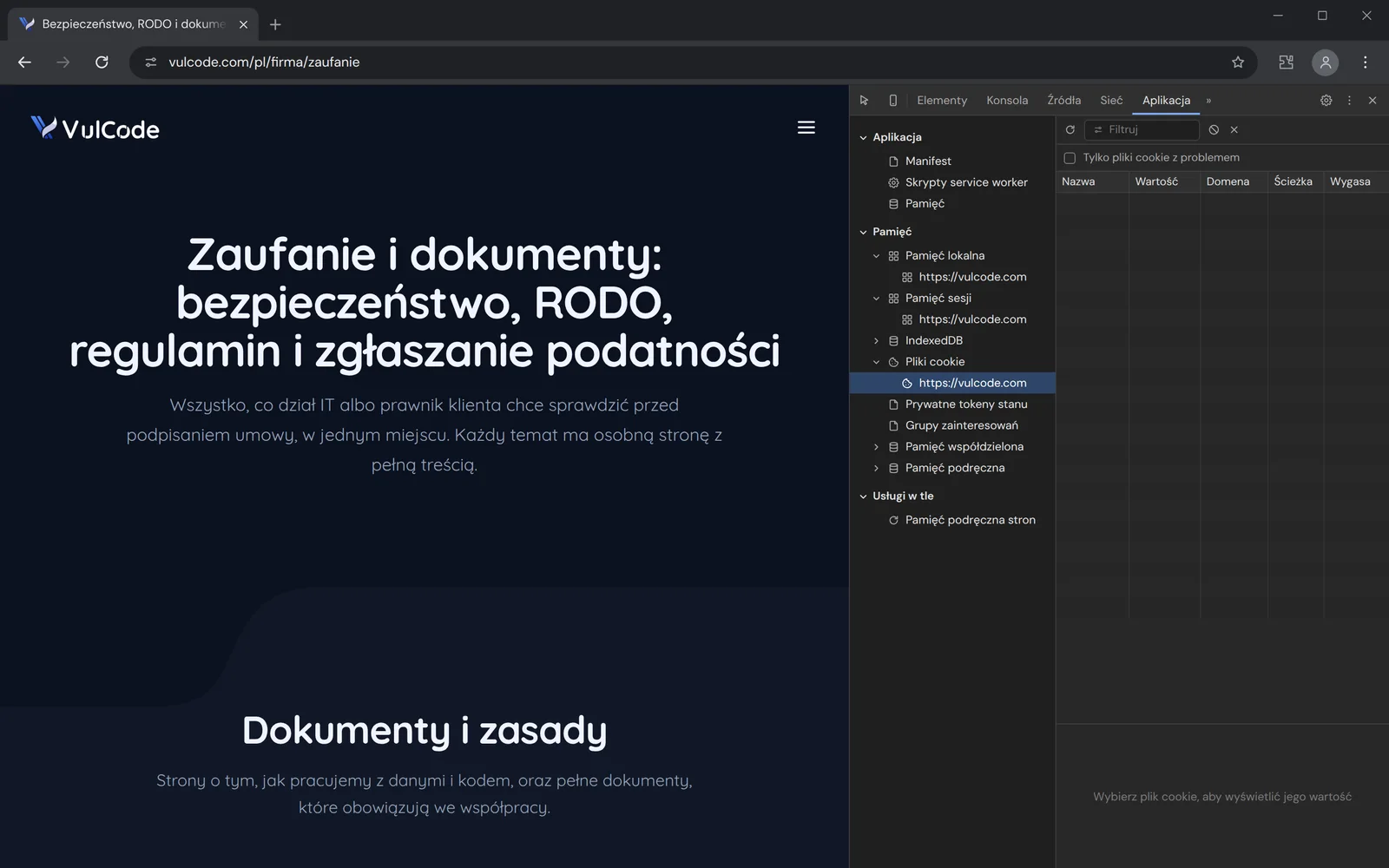The height and width of the screenshot is (868, 1389).
Task: Click the inspect element picker icon
Action: (864, 101)
